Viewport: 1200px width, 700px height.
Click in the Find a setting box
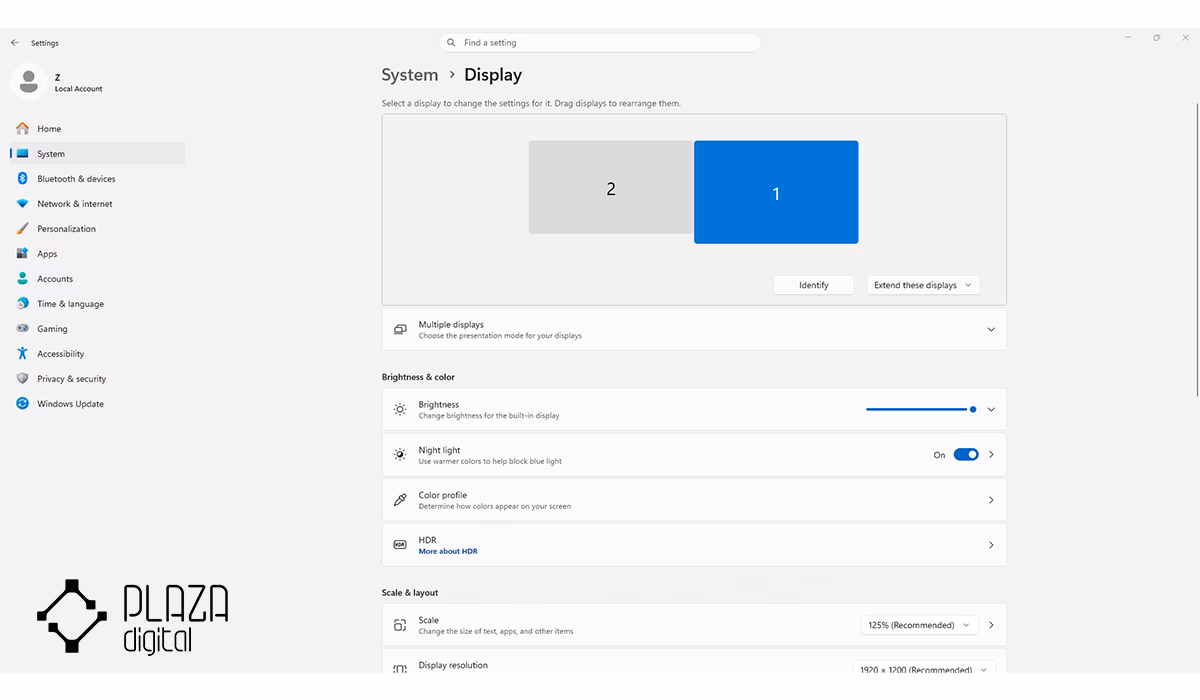(x=600, y=43)
